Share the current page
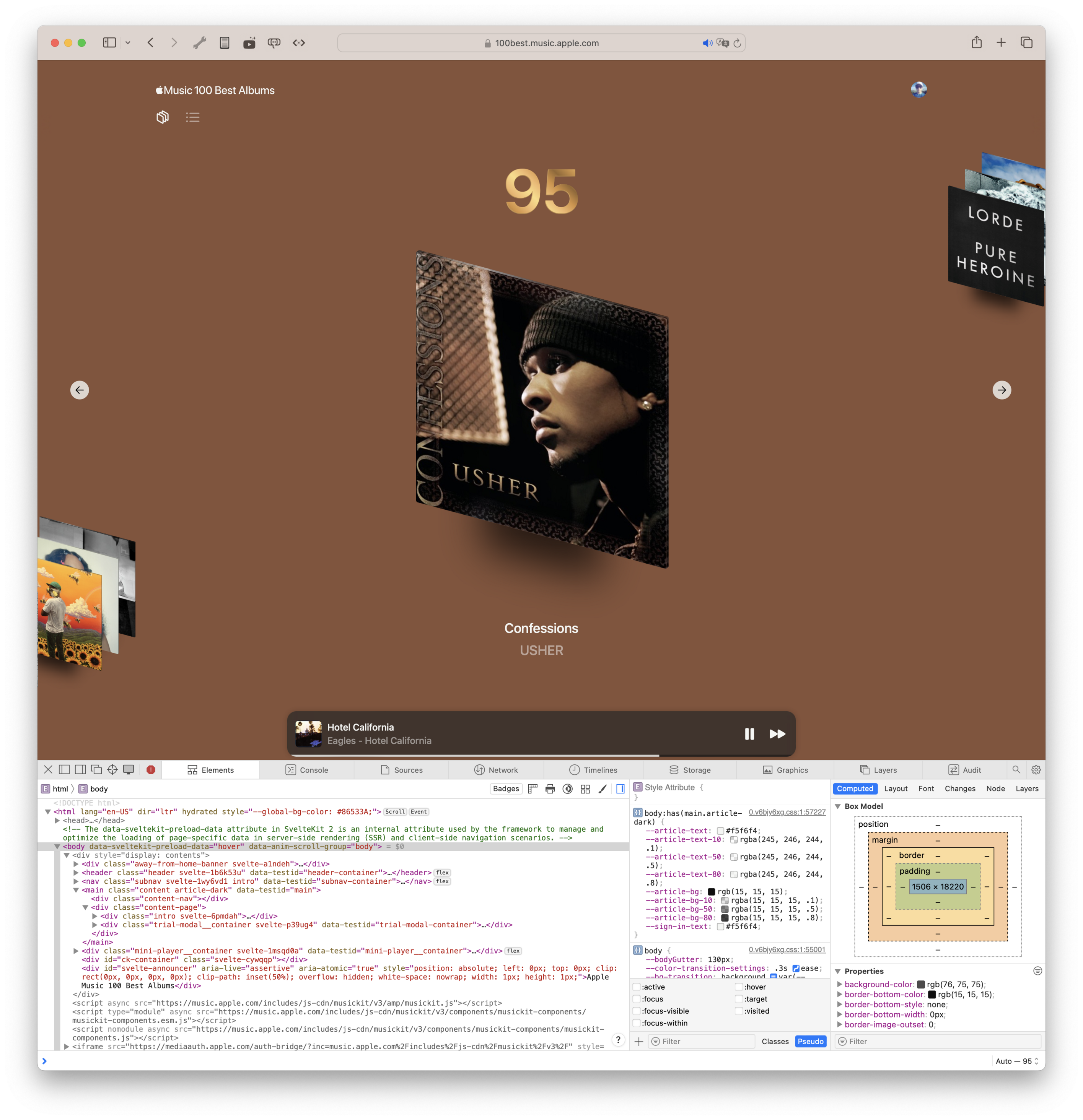This screenshot has width=1083, height=1120. pyautogui.click(x=977, y=42)
